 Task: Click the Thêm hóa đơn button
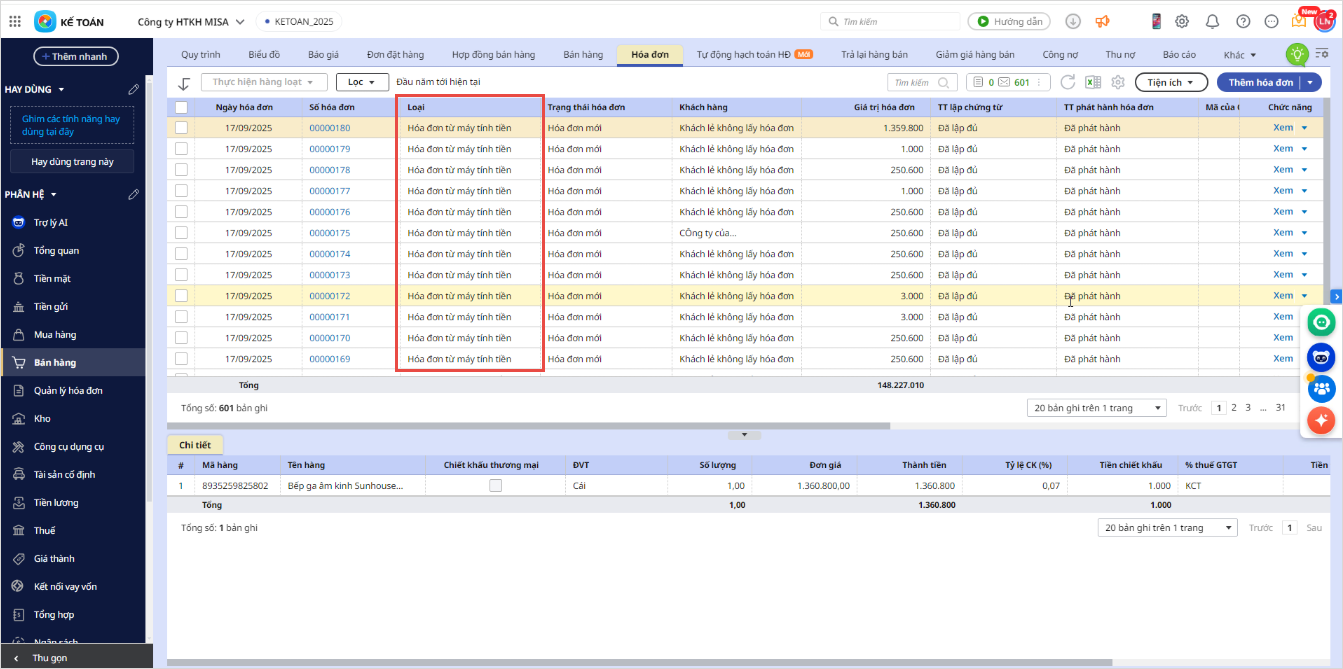point(1260,83)
